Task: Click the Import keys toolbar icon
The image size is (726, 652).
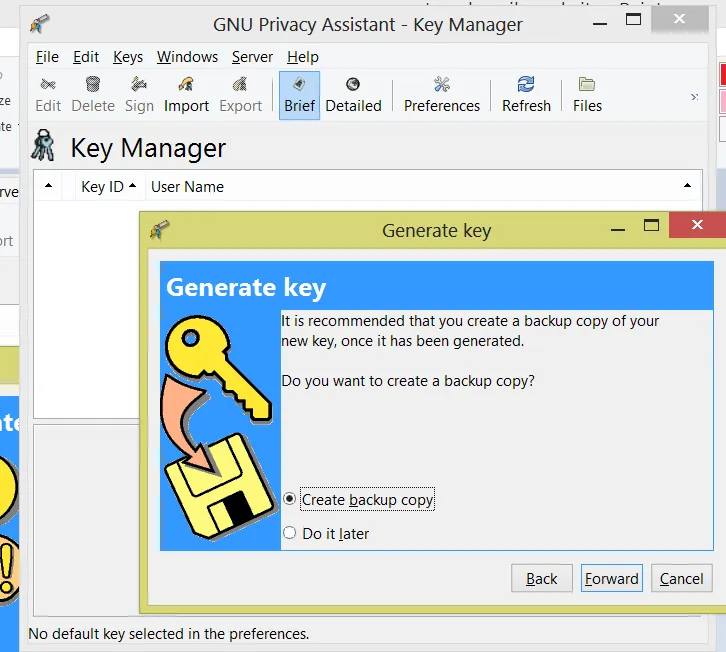Action: pos(186,95)
